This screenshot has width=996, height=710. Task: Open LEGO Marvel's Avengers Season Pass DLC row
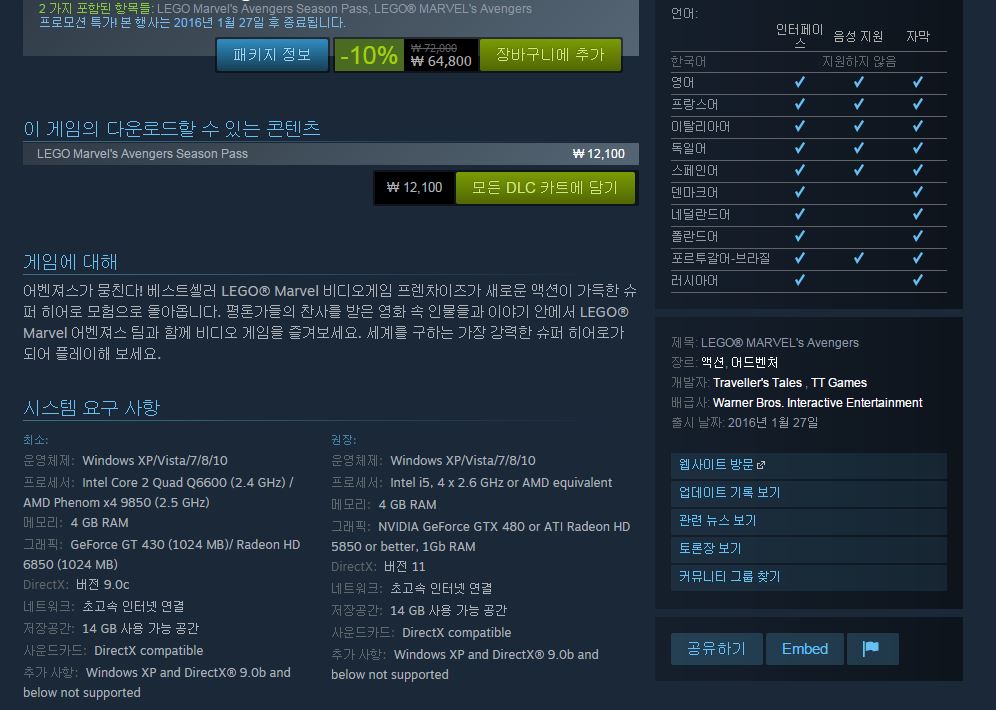click(330, 154)
